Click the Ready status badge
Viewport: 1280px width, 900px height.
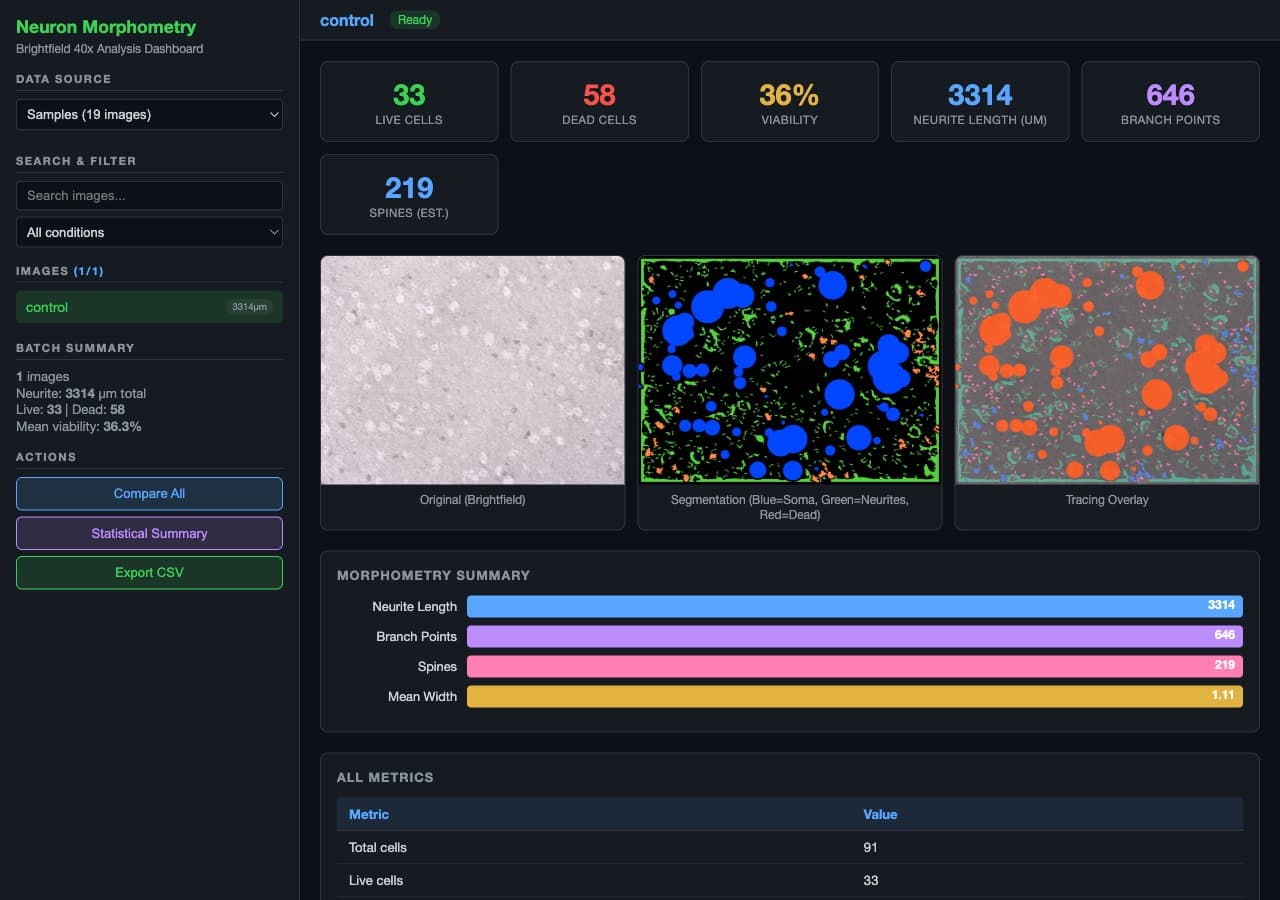(415, 20)
